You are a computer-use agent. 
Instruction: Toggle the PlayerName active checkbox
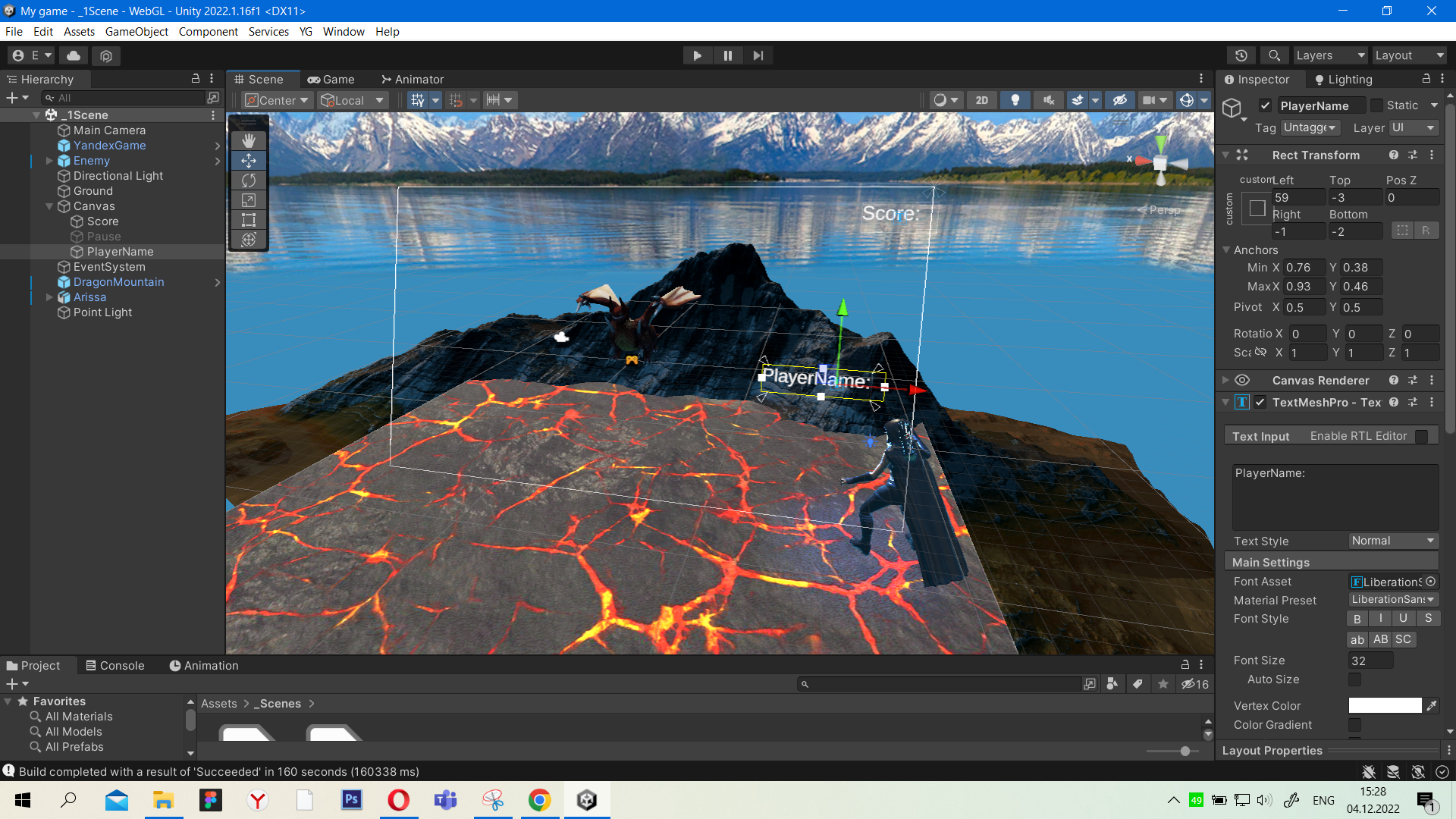tap(1265, 105)
